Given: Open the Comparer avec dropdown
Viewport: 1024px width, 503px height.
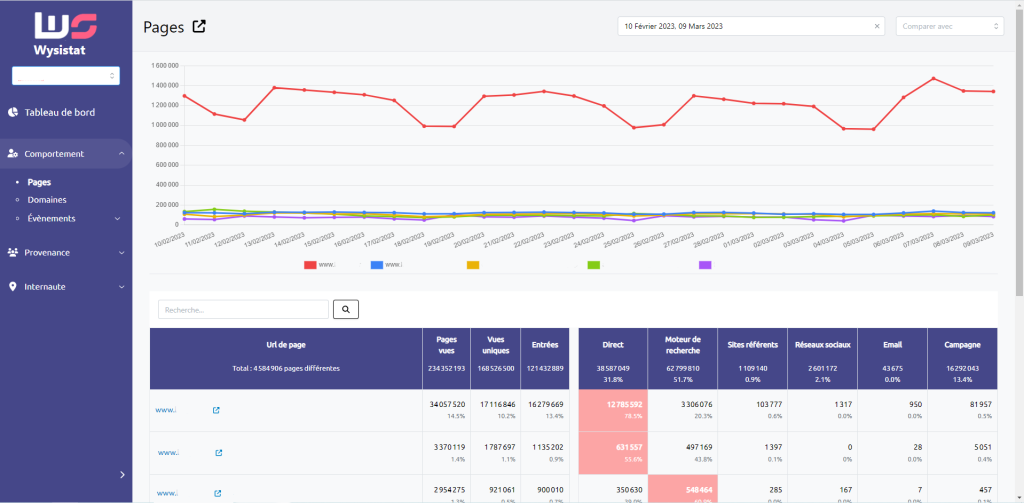Looking at the screenshot, I should 949,27.
